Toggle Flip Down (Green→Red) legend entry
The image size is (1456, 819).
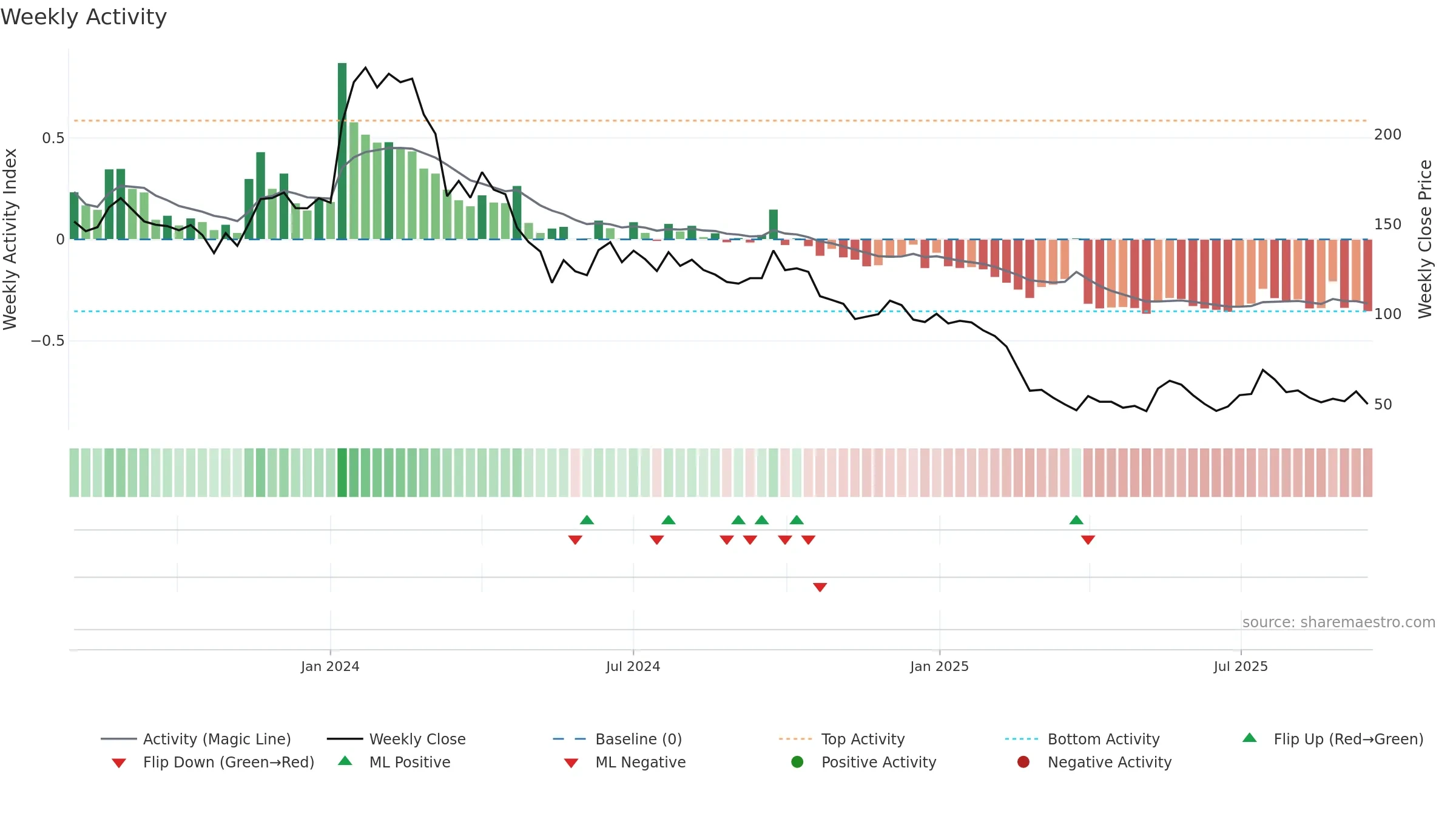click(213, 762)
